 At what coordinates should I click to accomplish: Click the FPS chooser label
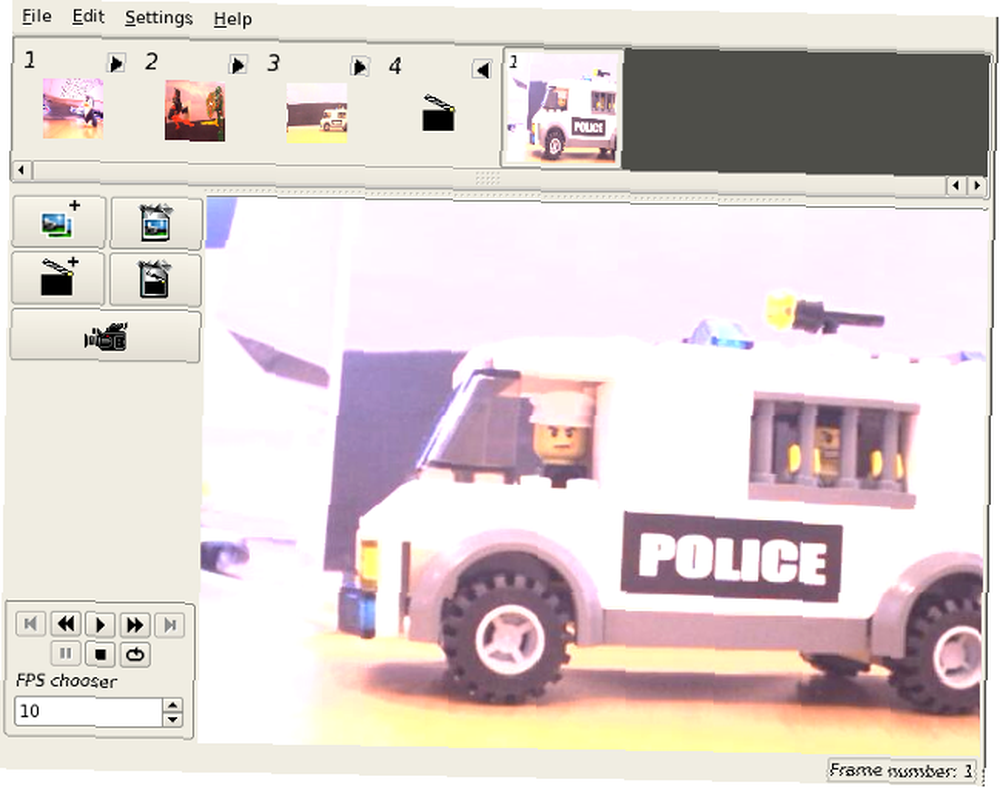[66, 681]
